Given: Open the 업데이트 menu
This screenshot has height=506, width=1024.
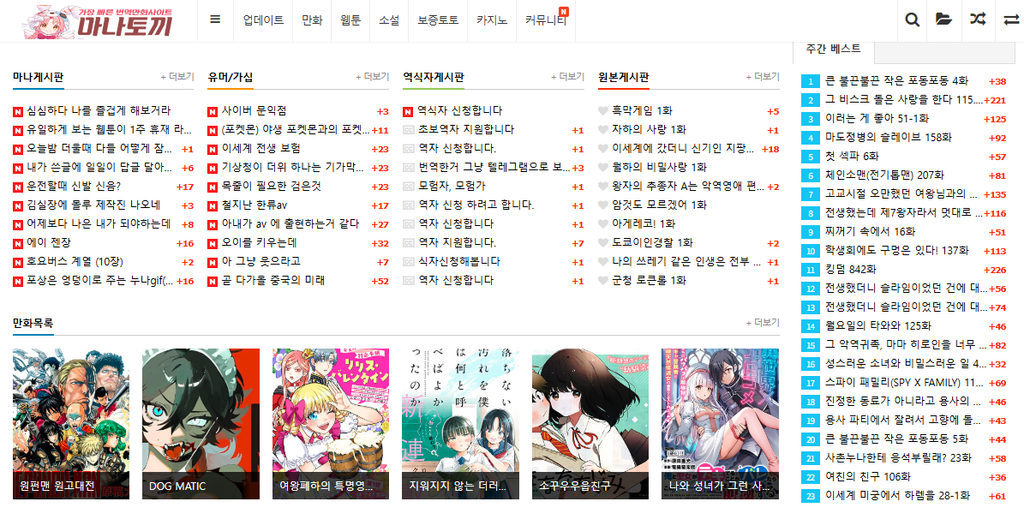Looking at the screenshot, I should pyautogui.click(x=263, y=20).
